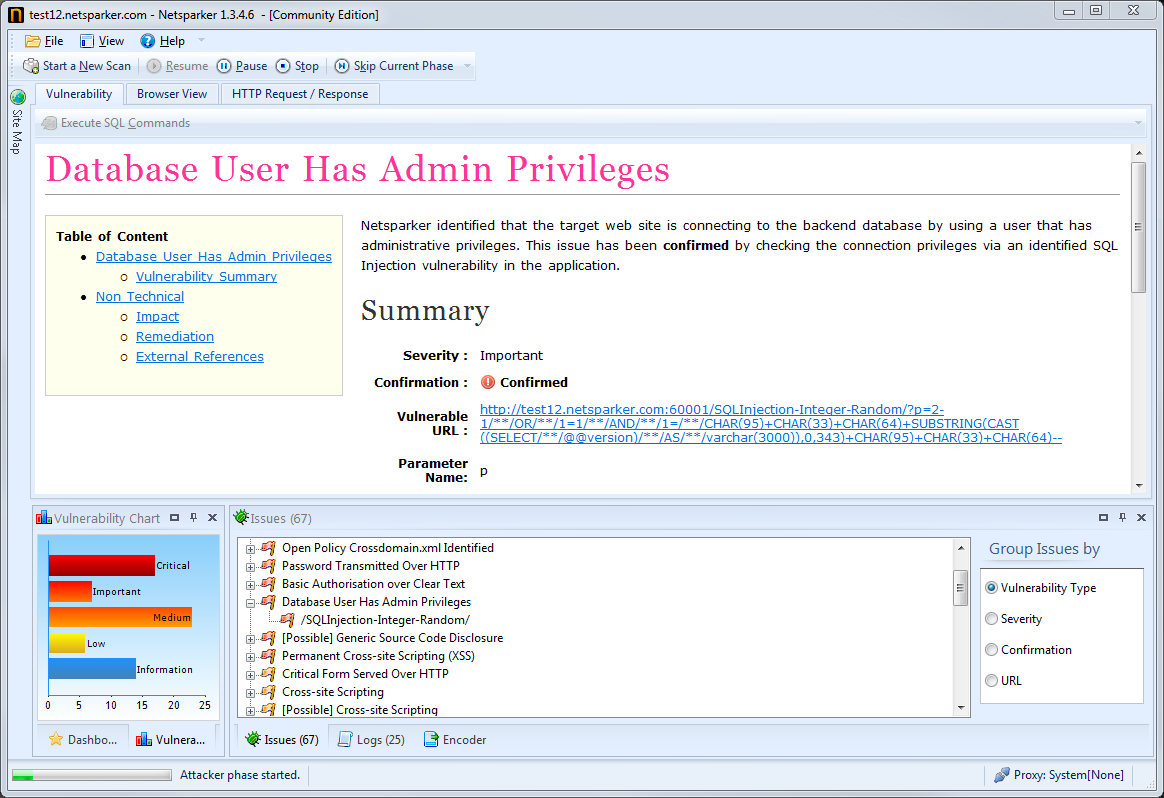Click the scan progress bar
1164x798 pixels.
tap(91, 775)
